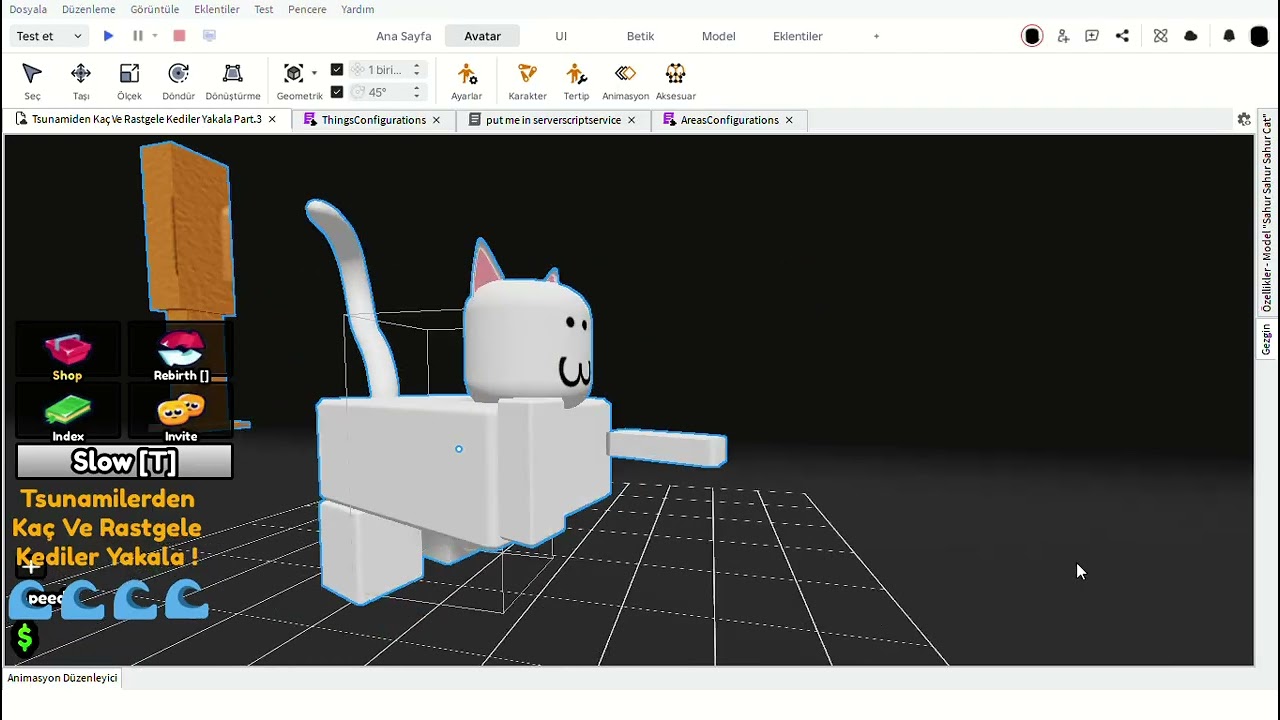Image resolution: width=1280 pixels, height=720 pixels.
Task: Switch to the Avatar ribbon tab
Action: click(482, 36)
